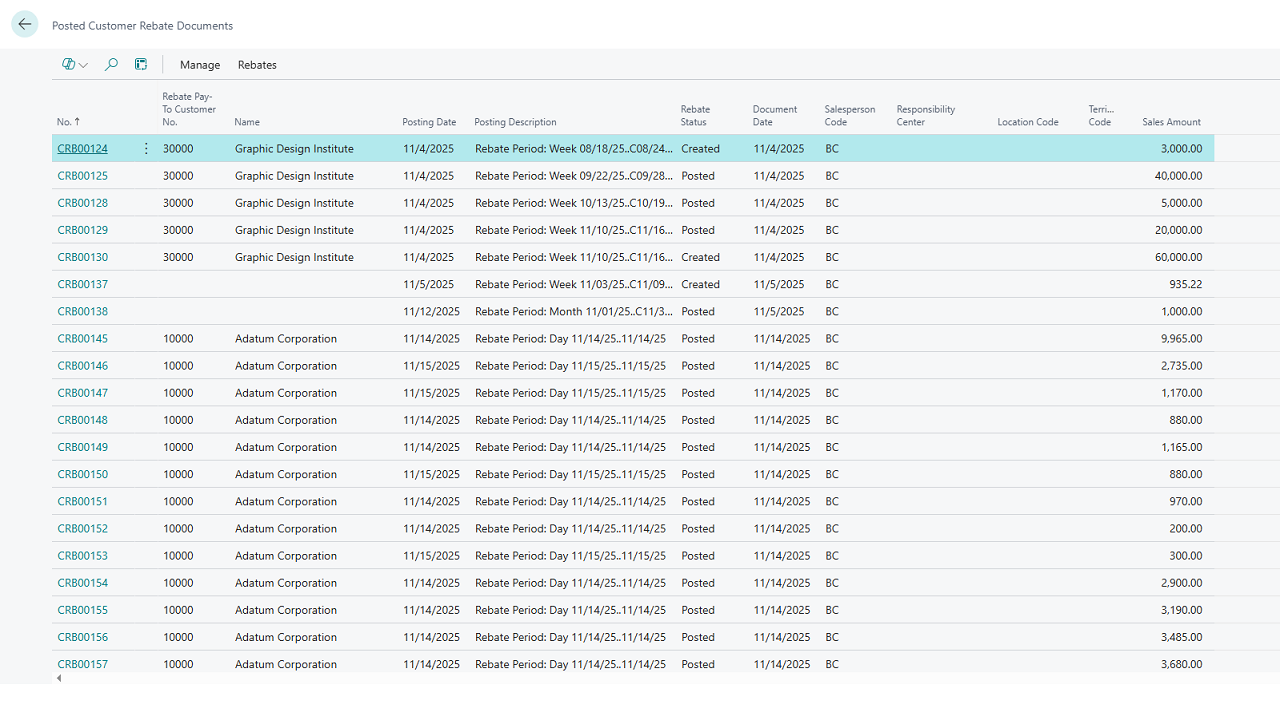Click the Posting Description column header
Screen dimensions: 1280x720
(x=515, y=122)
